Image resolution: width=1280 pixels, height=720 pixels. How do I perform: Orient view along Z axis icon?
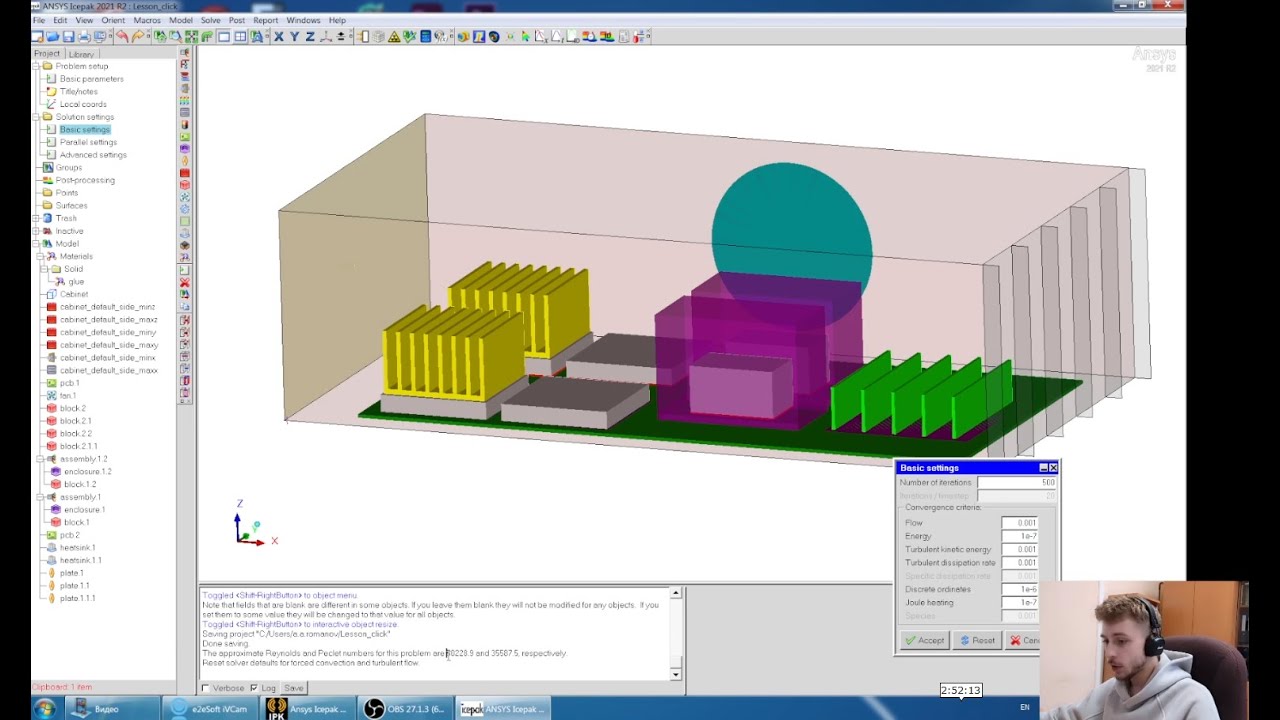click(x=310, y=37)
